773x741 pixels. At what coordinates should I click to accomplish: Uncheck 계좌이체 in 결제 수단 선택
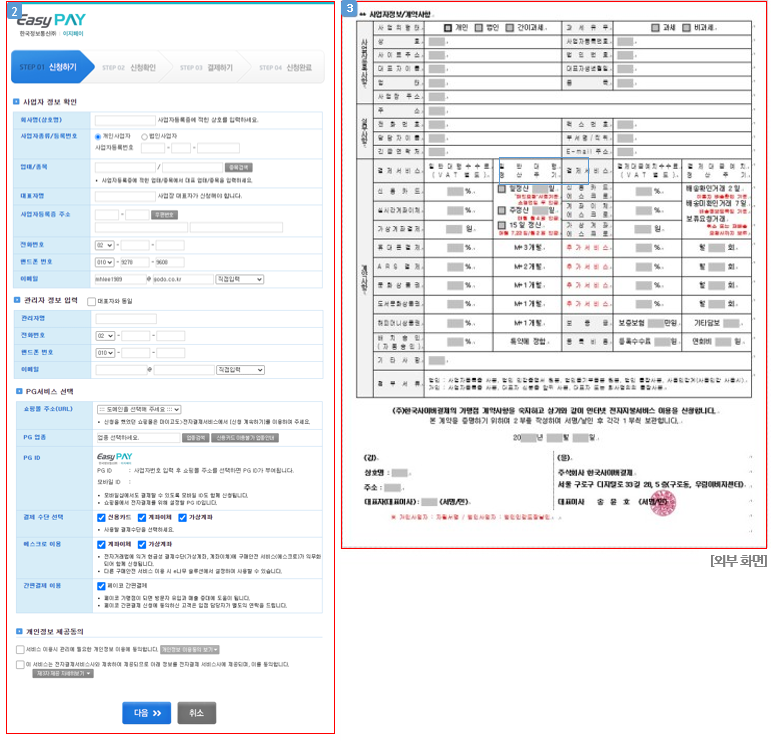pyautogui.click(x=142, y=518)
